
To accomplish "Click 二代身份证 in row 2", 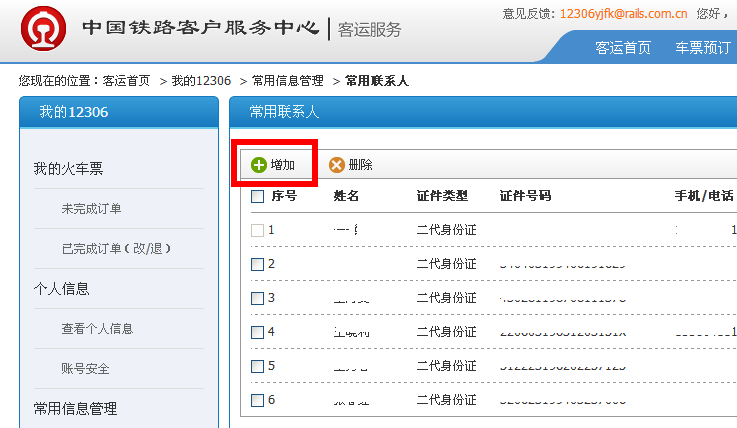I will 447,264.
